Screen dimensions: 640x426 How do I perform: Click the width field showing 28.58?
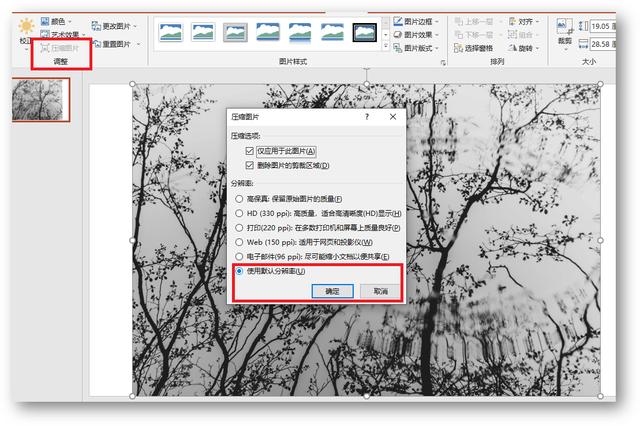602,44
